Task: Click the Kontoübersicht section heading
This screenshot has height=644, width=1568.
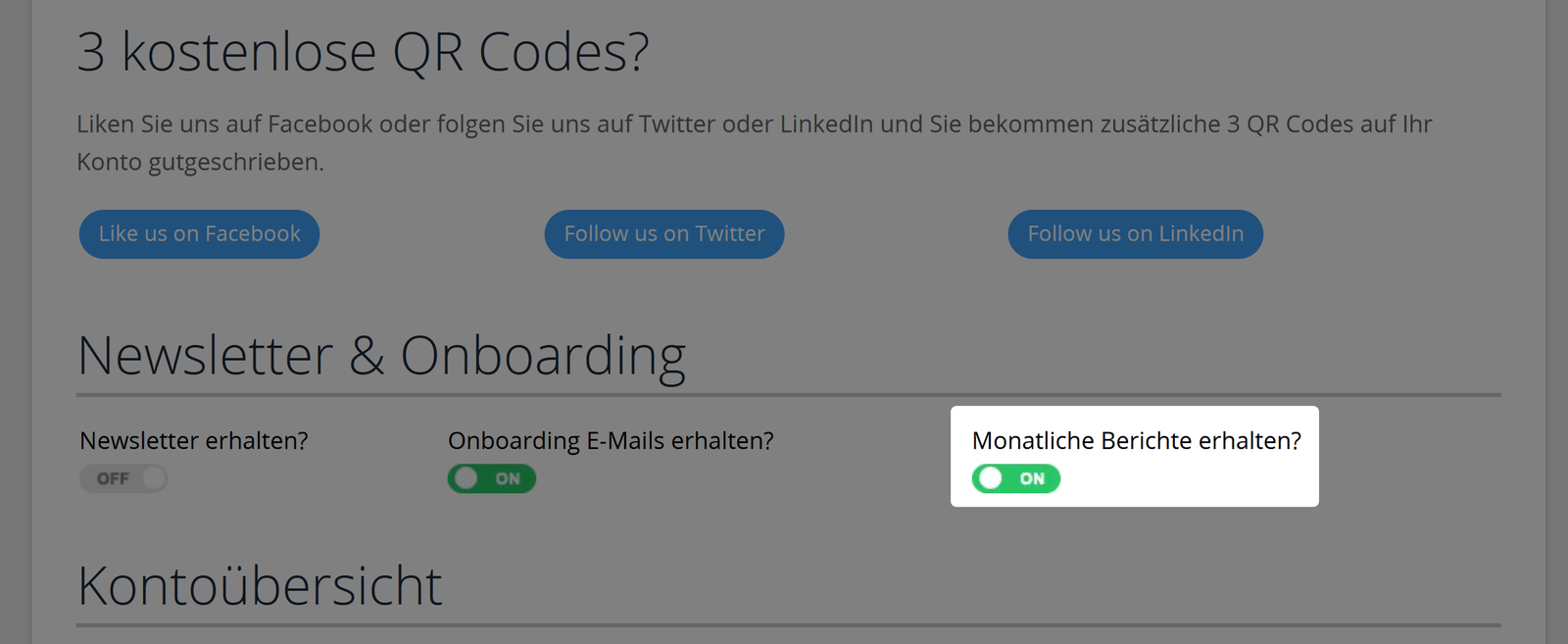Action: pos(260,584)
